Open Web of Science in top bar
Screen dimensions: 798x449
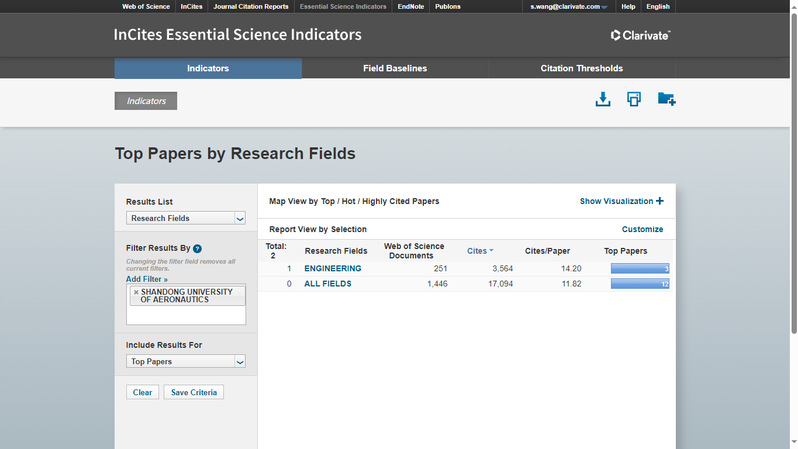pos(146,7)
